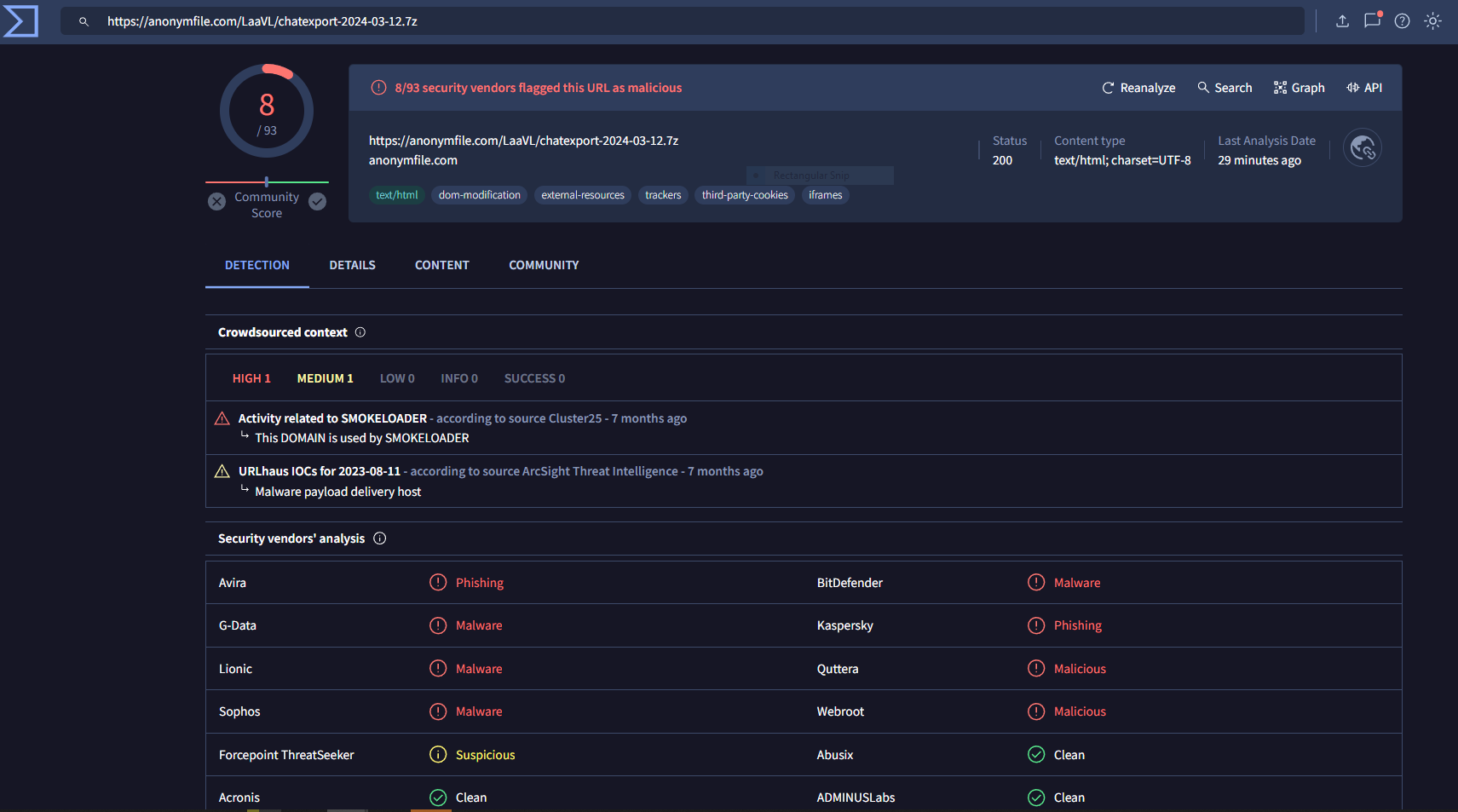1458x812 pixels.
Task: Click the text/html tag
Action: tap(397, 195)
